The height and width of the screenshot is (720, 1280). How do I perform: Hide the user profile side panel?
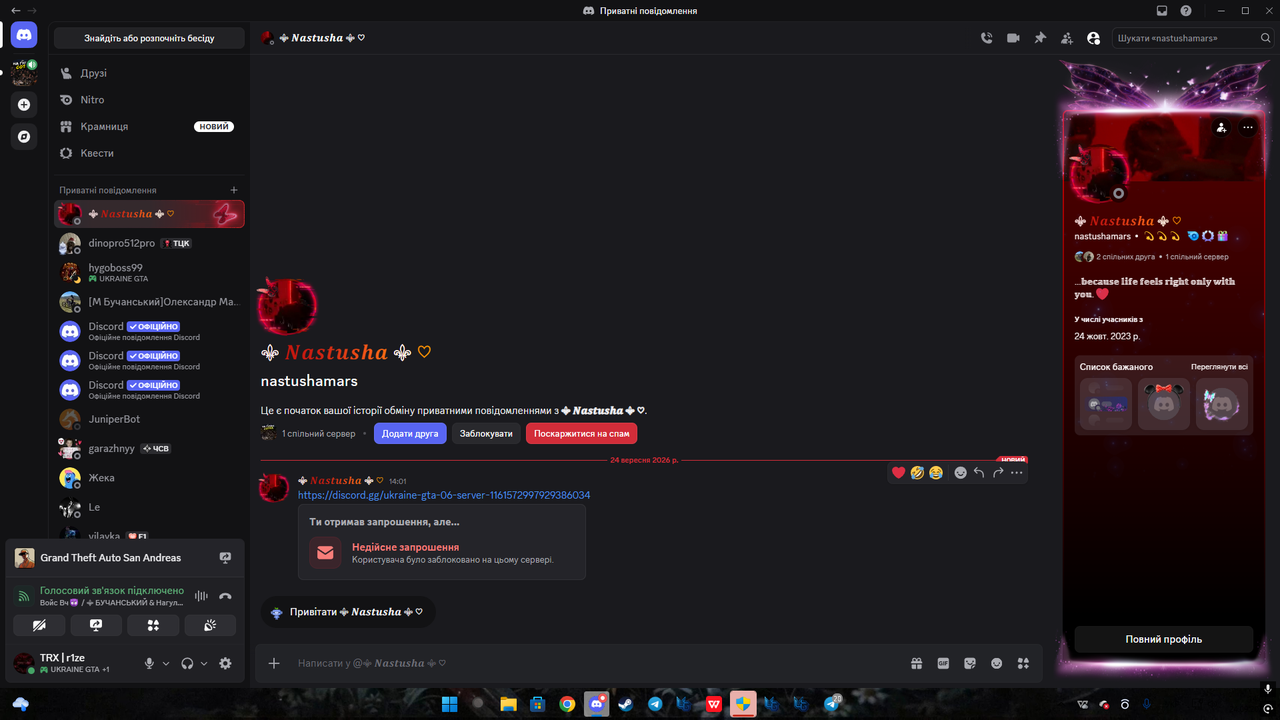click(1093, 38)
